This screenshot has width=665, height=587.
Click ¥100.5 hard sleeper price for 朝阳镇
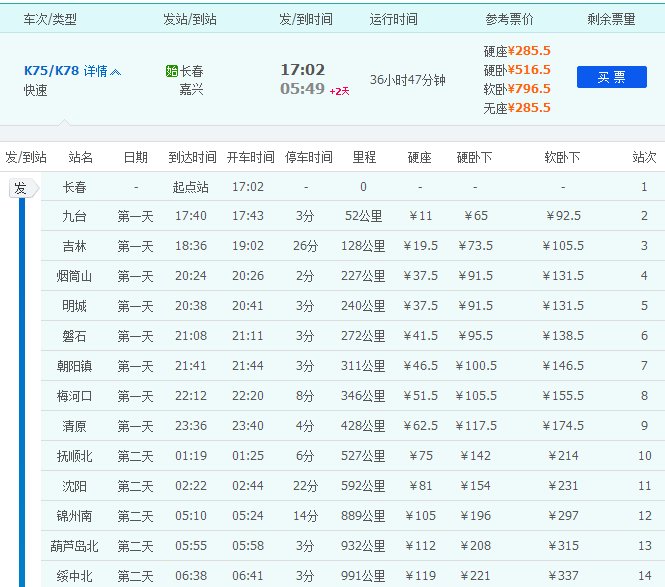(x=475, y=366)
